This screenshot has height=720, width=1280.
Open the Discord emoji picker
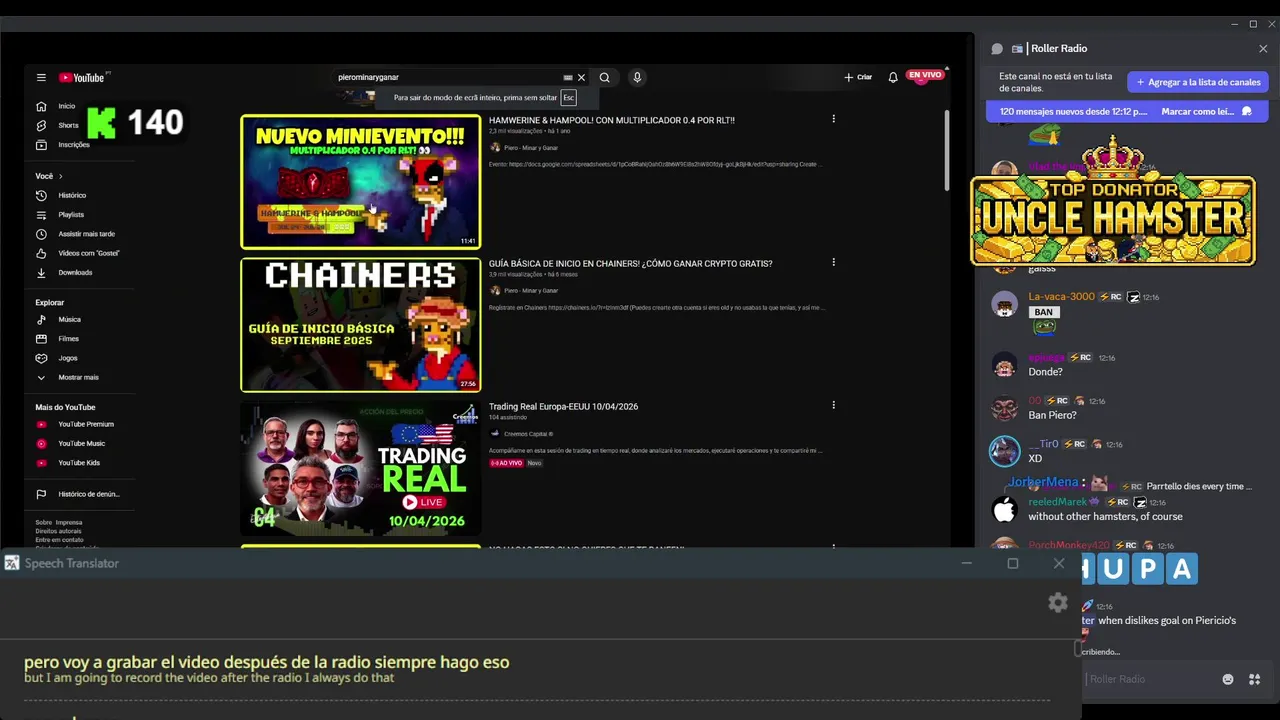pyautogui.click(x=1228, y=679)
